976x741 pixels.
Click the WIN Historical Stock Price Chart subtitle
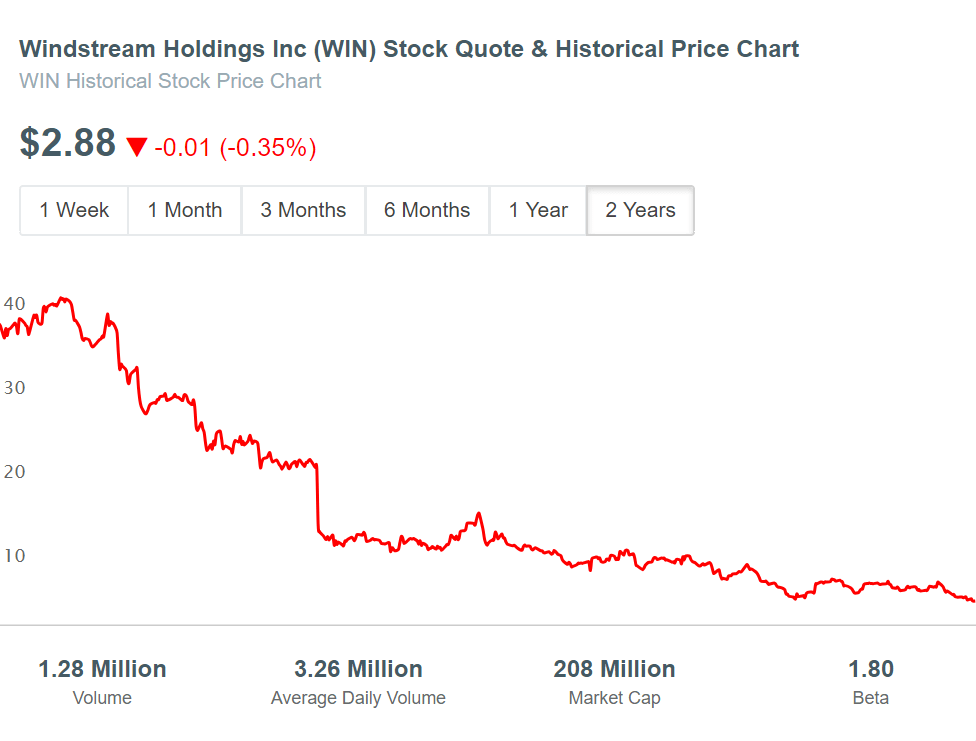click(x=171, y=81)
